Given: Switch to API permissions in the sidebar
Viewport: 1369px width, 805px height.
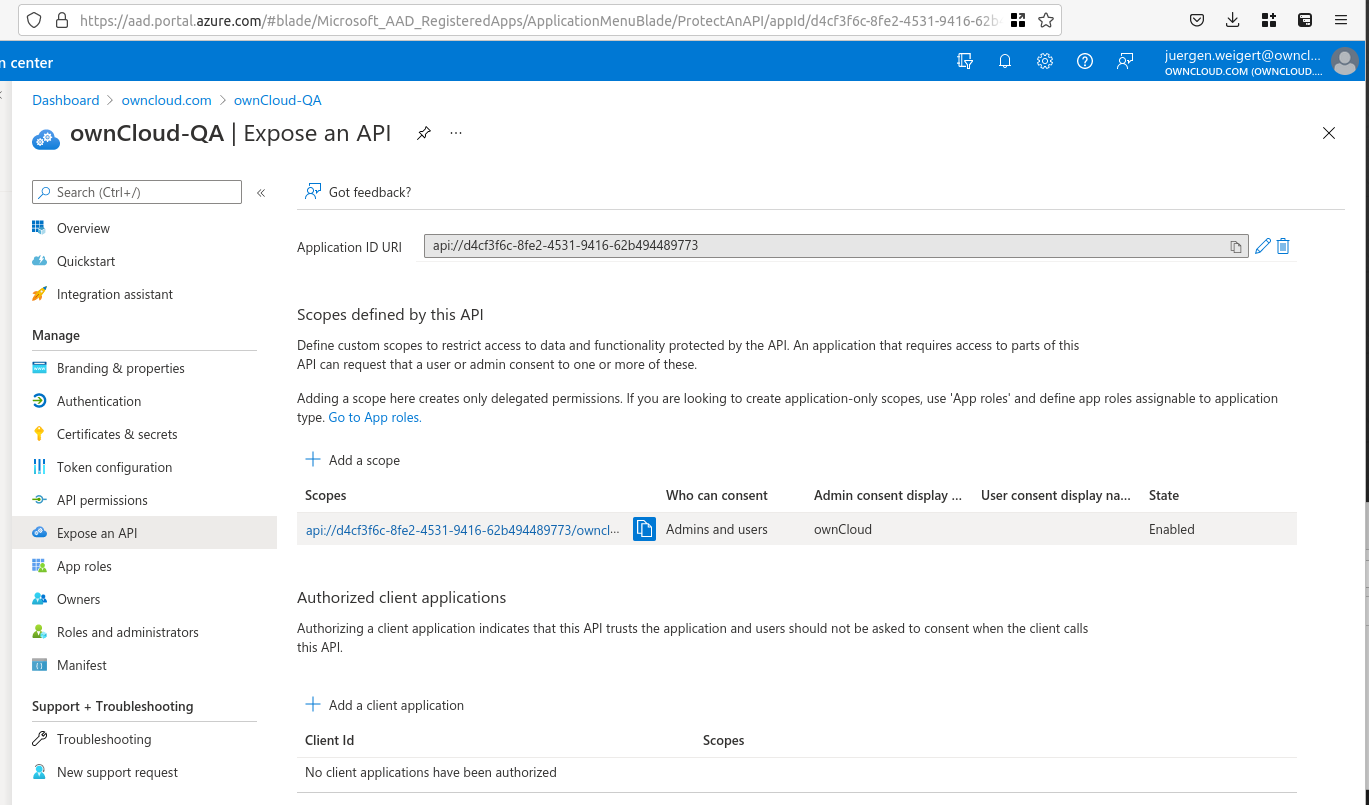Looking at the screenshot, I should coord(100,499).
